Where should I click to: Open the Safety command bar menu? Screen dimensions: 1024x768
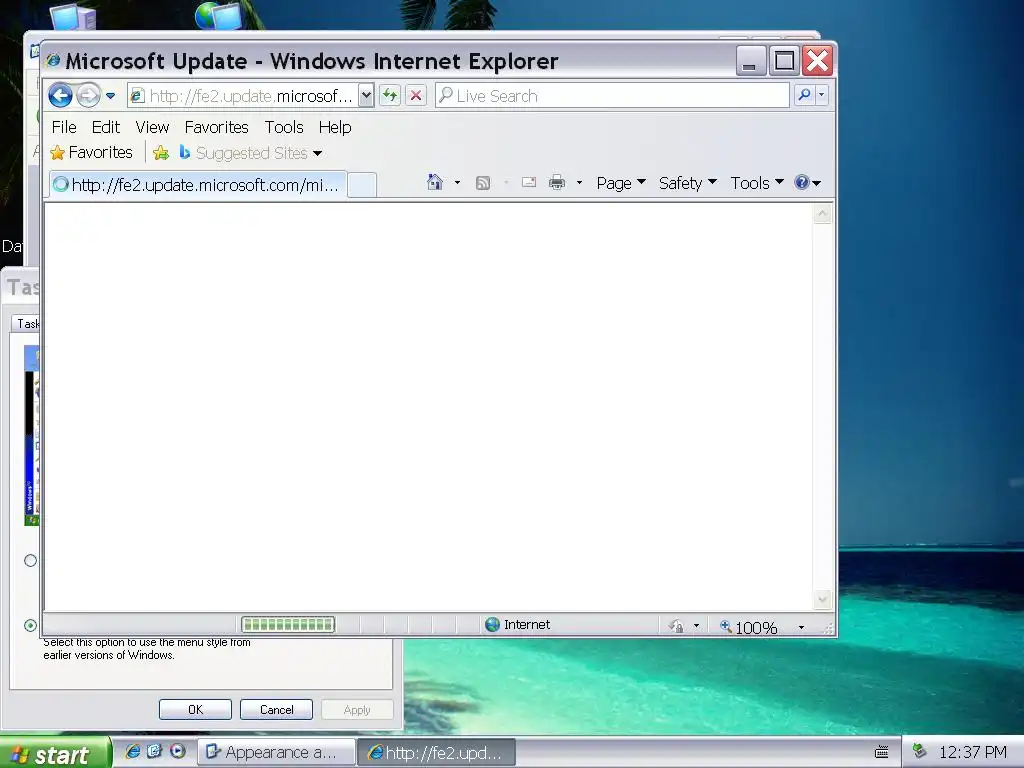(688, 183)
